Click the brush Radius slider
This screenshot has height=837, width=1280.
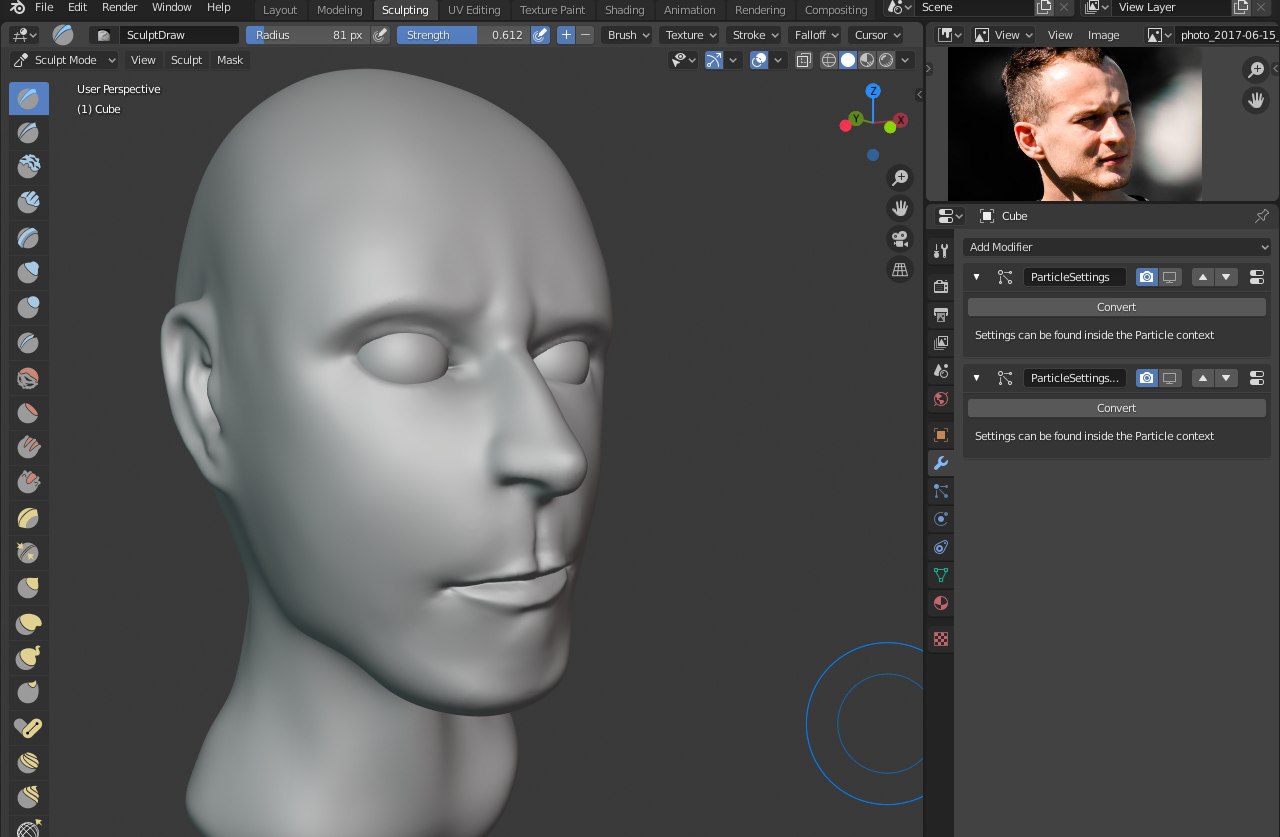(307, 35)
